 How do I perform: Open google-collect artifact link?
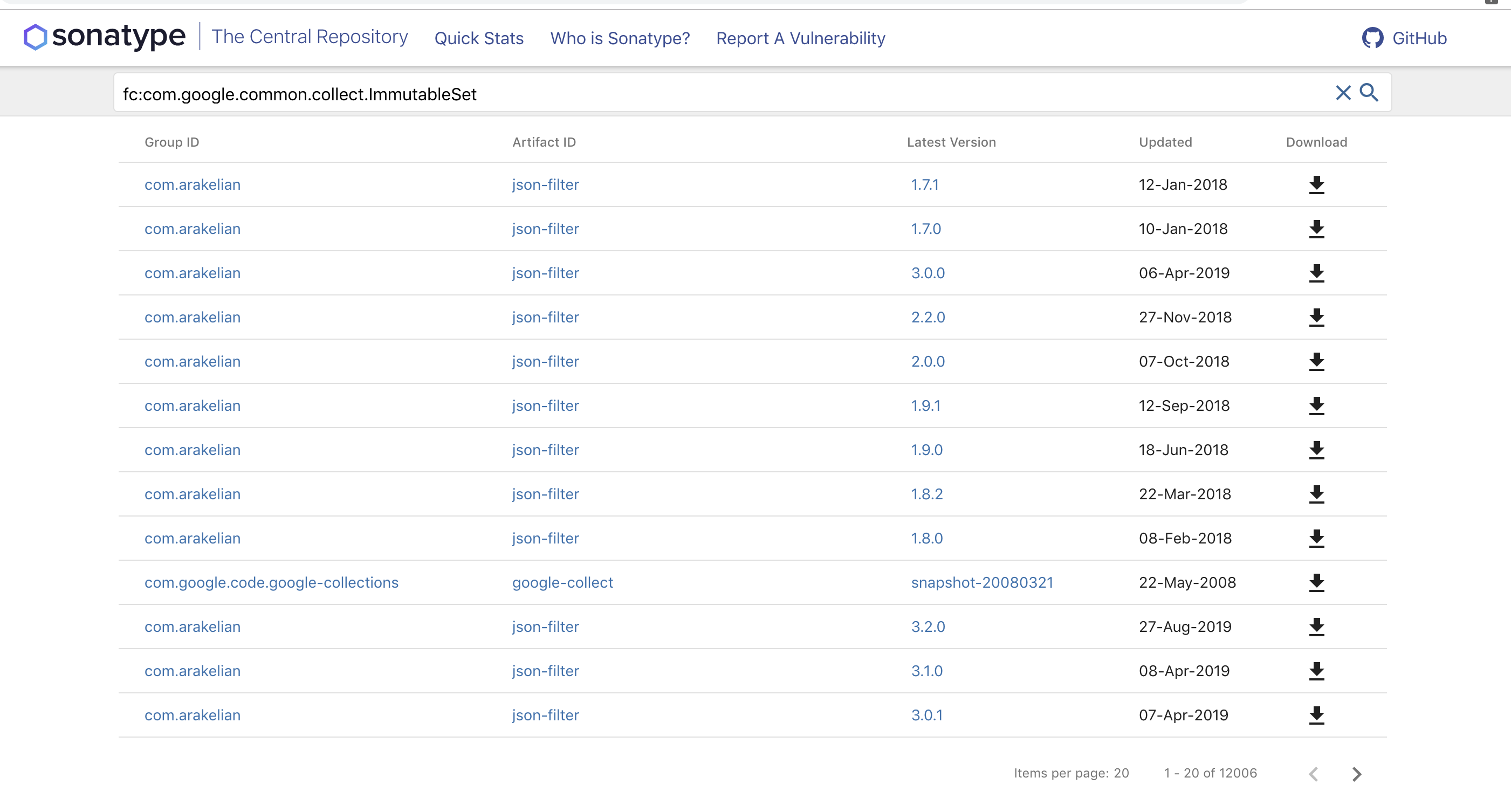[562, 583]
